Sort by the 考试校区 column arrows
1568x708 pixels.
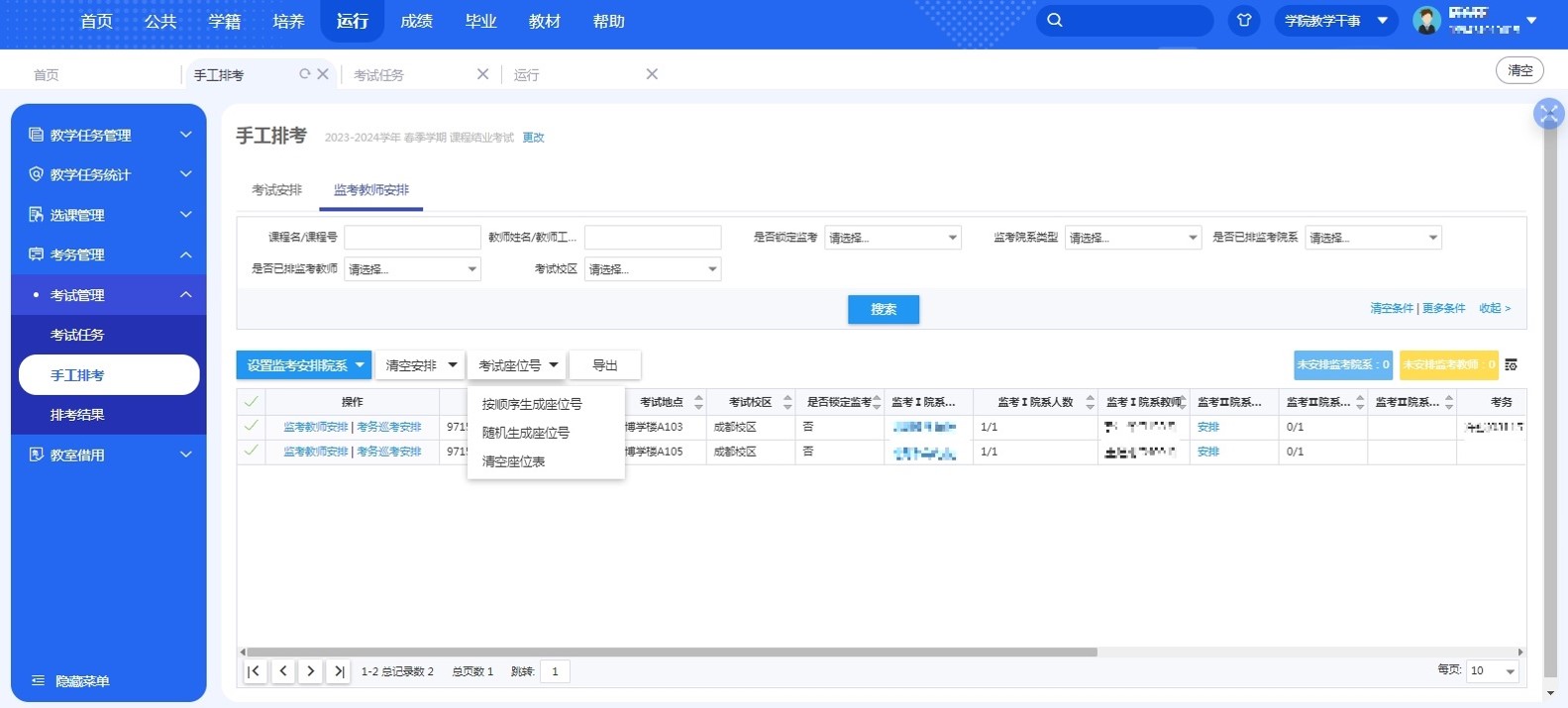coord(788,402)
